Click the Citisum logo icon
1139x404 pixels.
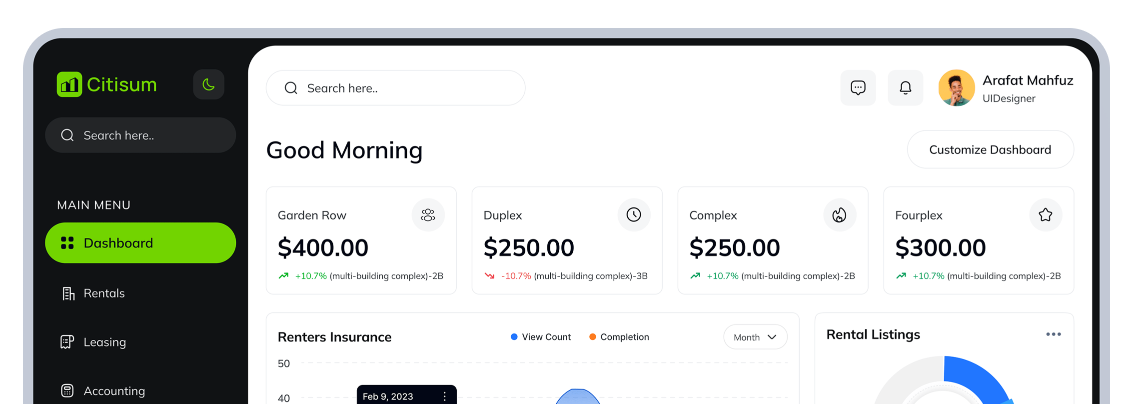pos(69,85)
